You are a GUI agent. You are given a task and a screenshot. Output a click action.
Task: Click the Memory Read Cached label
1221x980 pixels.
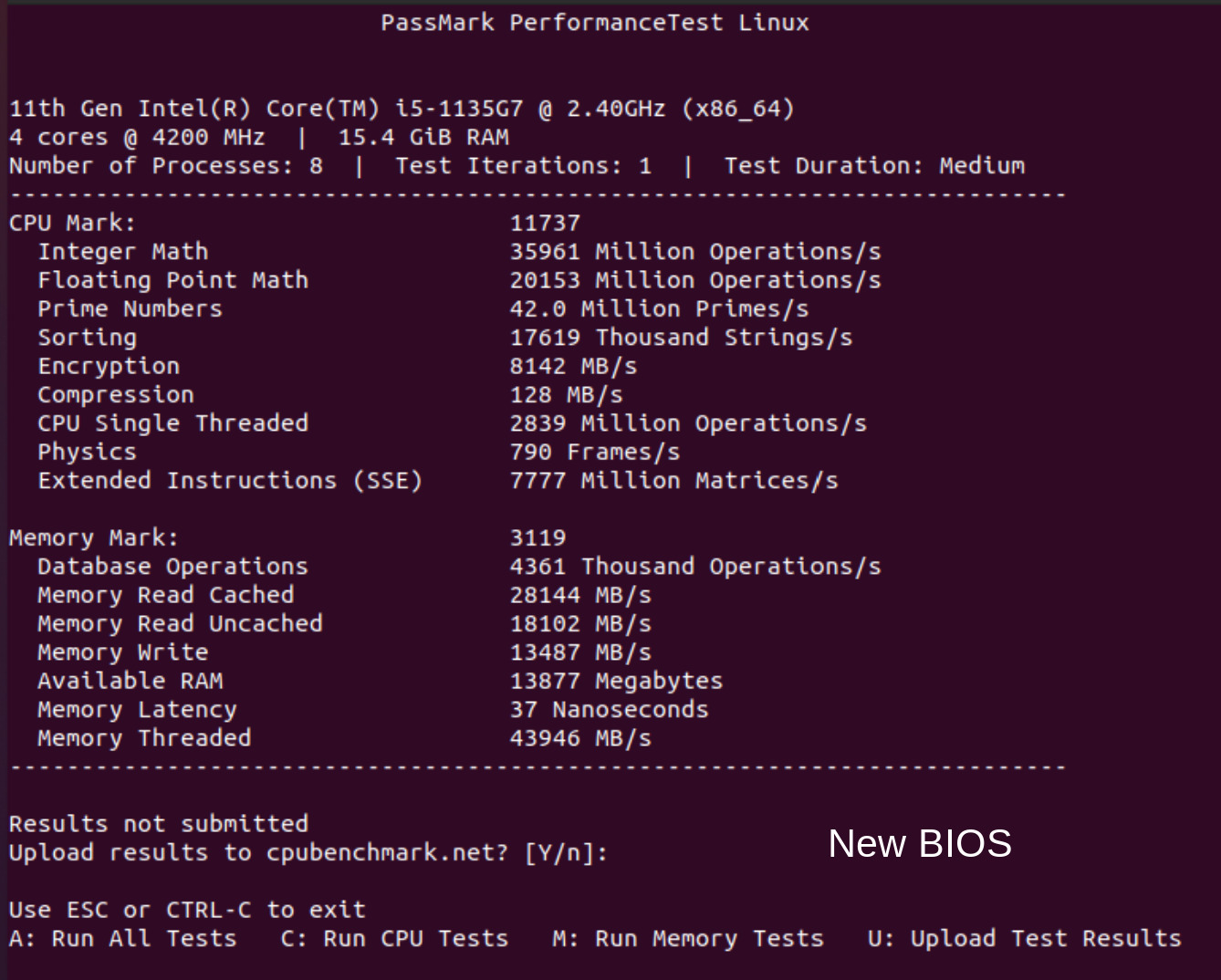coord(166,595)
